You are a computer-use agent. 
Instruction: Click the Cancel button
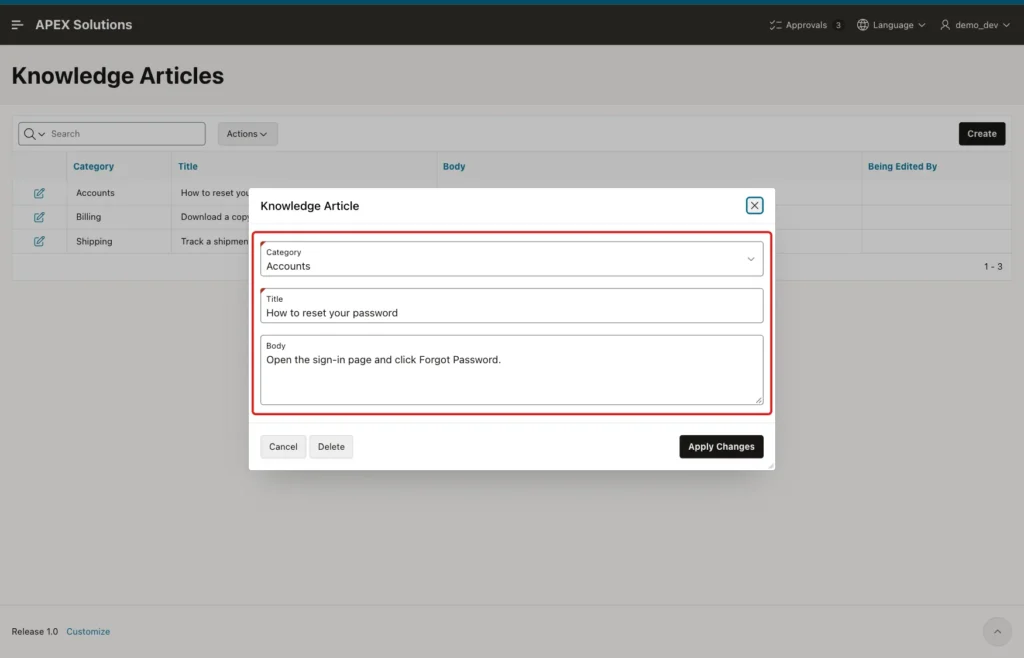point(283,446)
